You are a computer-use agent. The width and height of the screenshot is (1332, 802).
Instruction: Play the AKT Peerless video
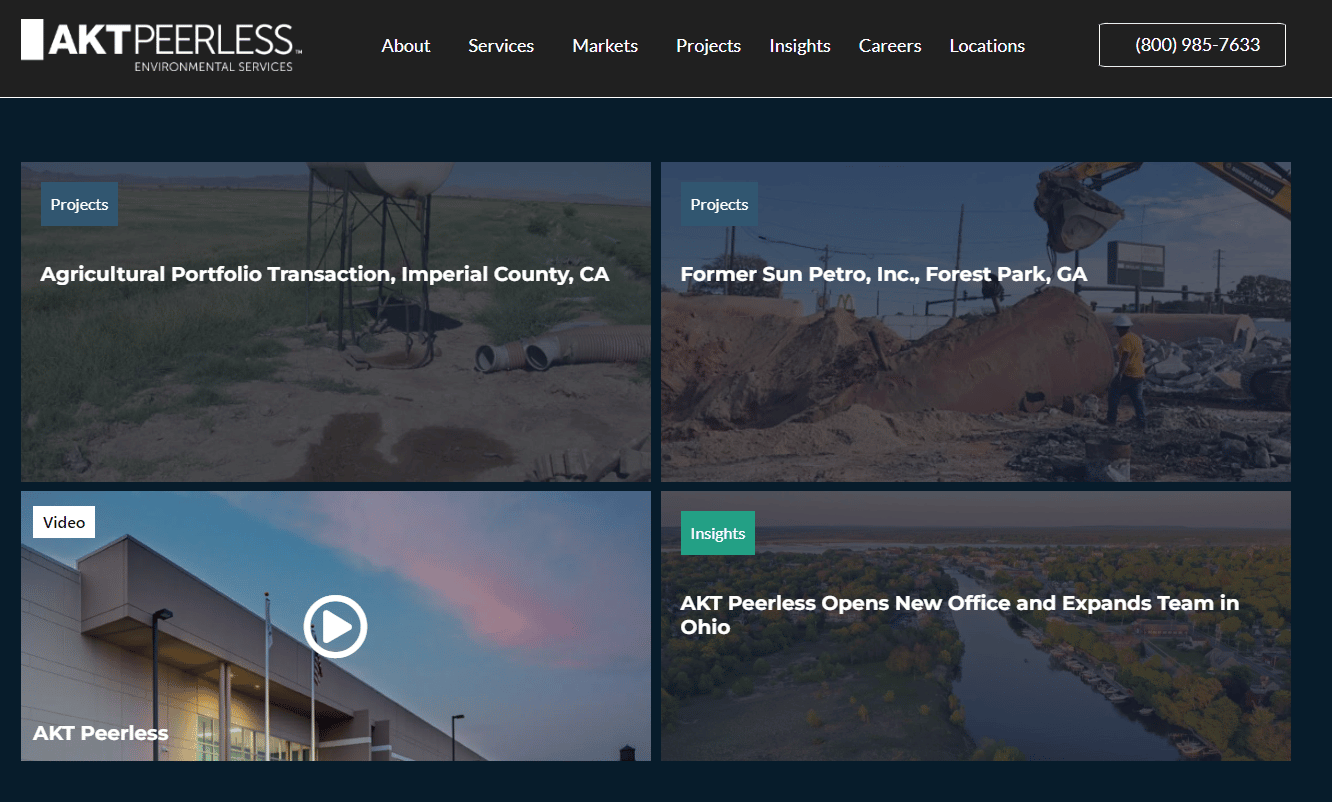(x=335, y=627)
